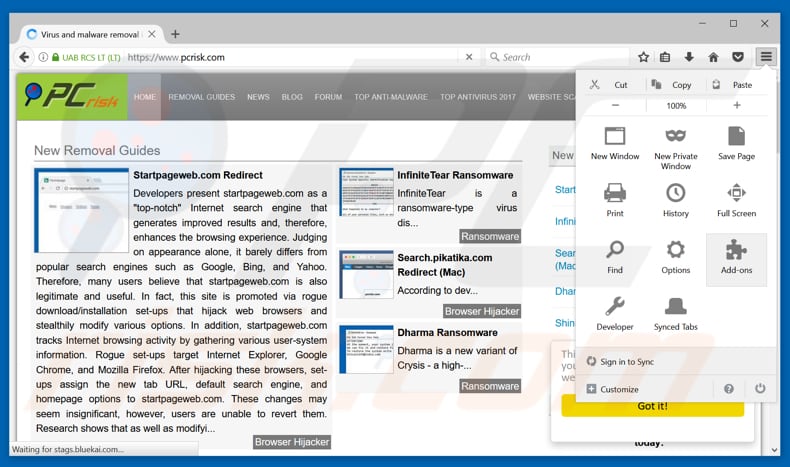Click the URL address bar

click(292, 57)
